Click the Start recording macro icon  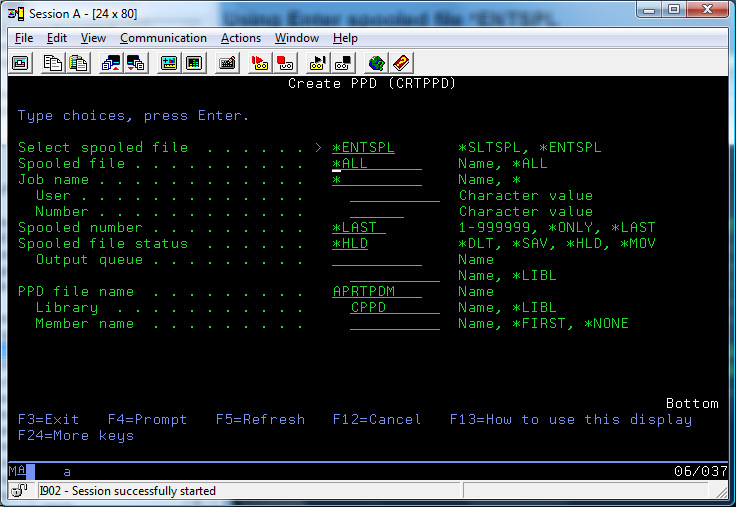tap(260, 63)
